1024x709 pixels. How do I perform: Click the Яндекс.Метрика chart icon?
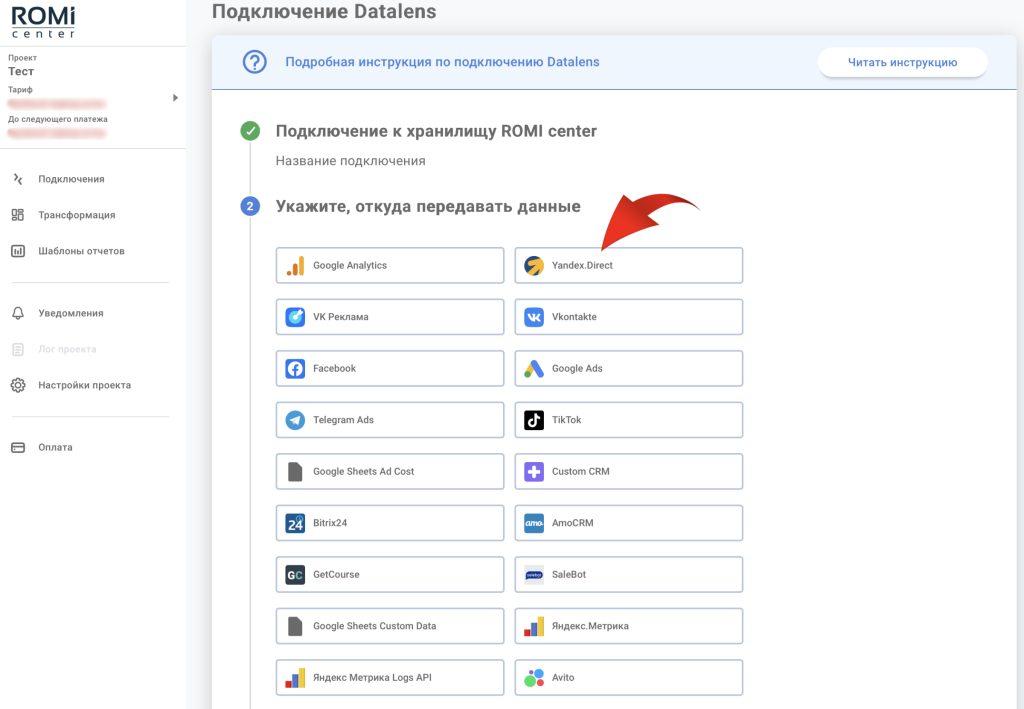(534, 627)
